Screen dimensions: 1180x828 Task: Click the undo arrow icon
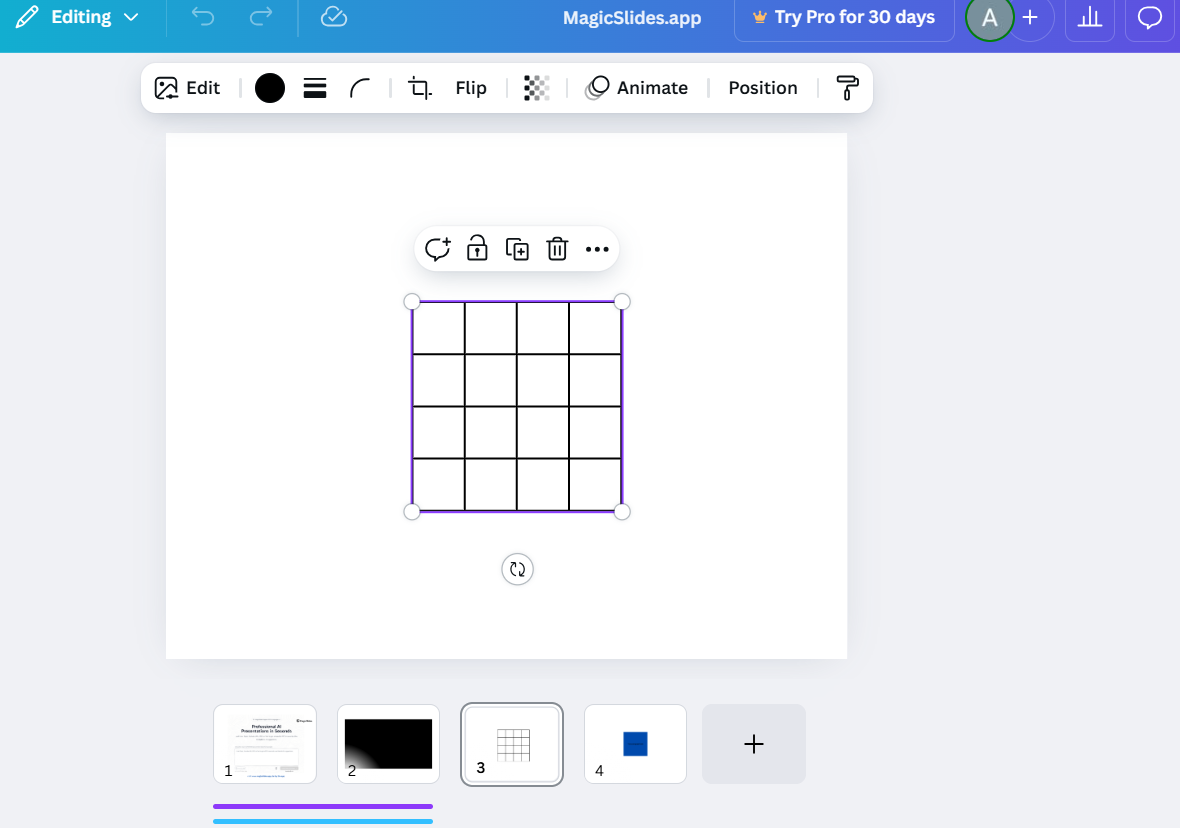(x=203, y=17)
